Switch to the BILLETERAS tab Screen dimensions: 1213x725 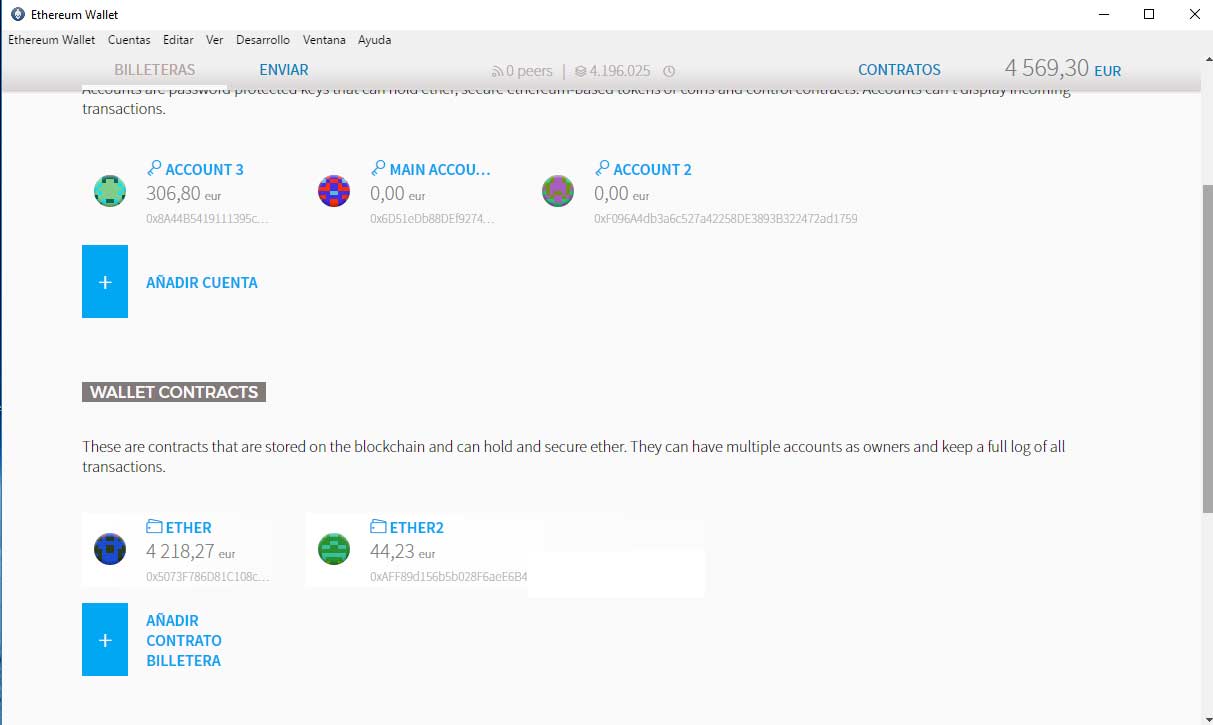155,70
